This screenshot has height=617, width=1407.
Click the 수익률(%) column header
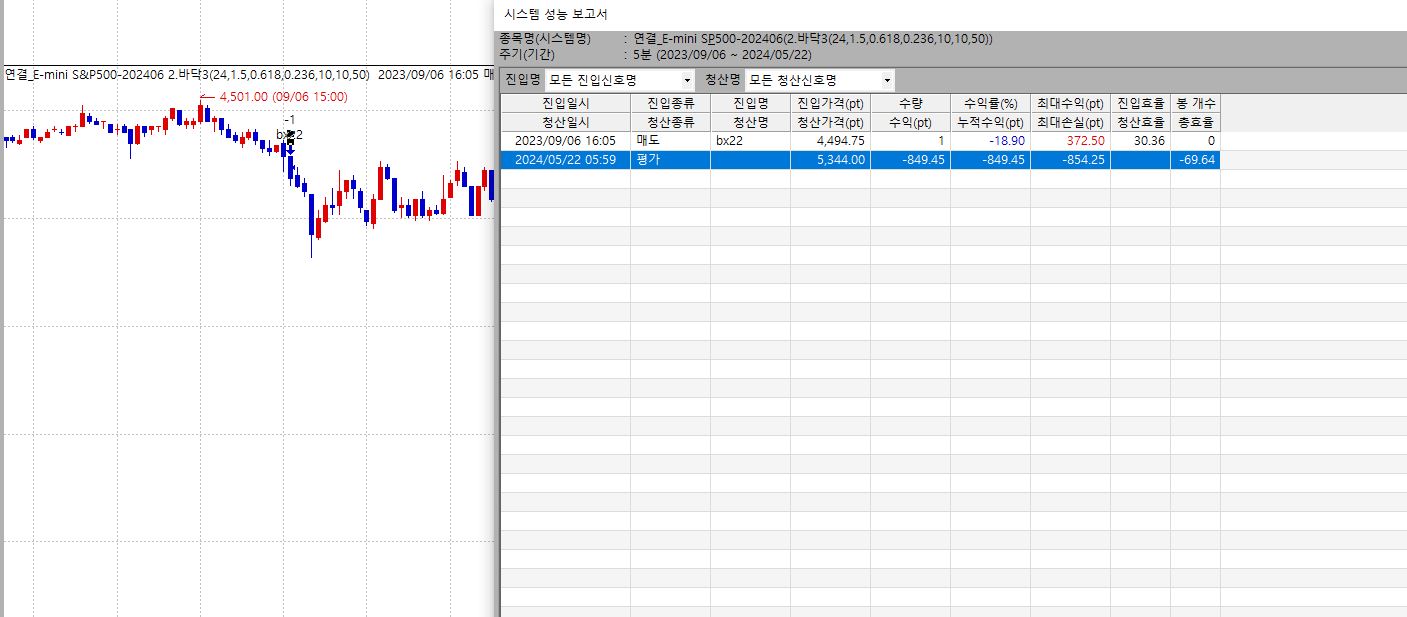(x=989, y=103)
